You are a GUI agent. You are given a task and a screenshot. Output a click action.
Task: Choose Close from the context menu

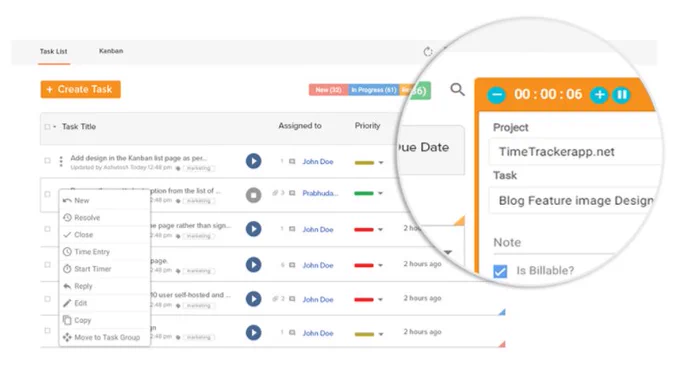pyautogui.click(x=105, y=235)
